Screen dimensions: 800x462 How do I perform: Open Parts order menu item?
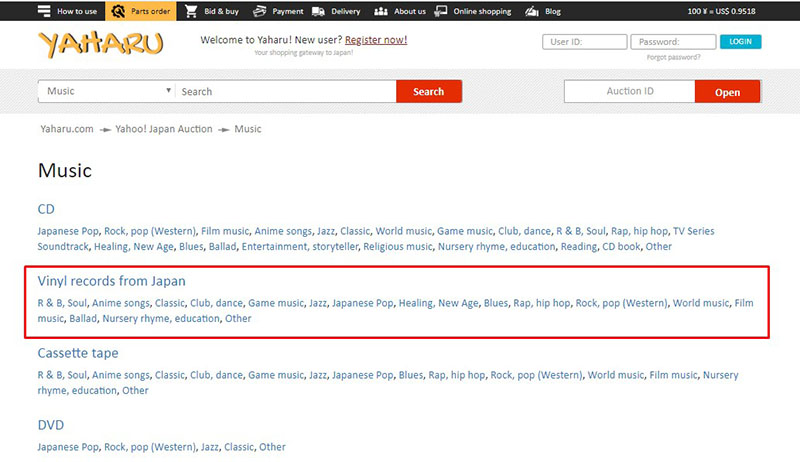151,11
